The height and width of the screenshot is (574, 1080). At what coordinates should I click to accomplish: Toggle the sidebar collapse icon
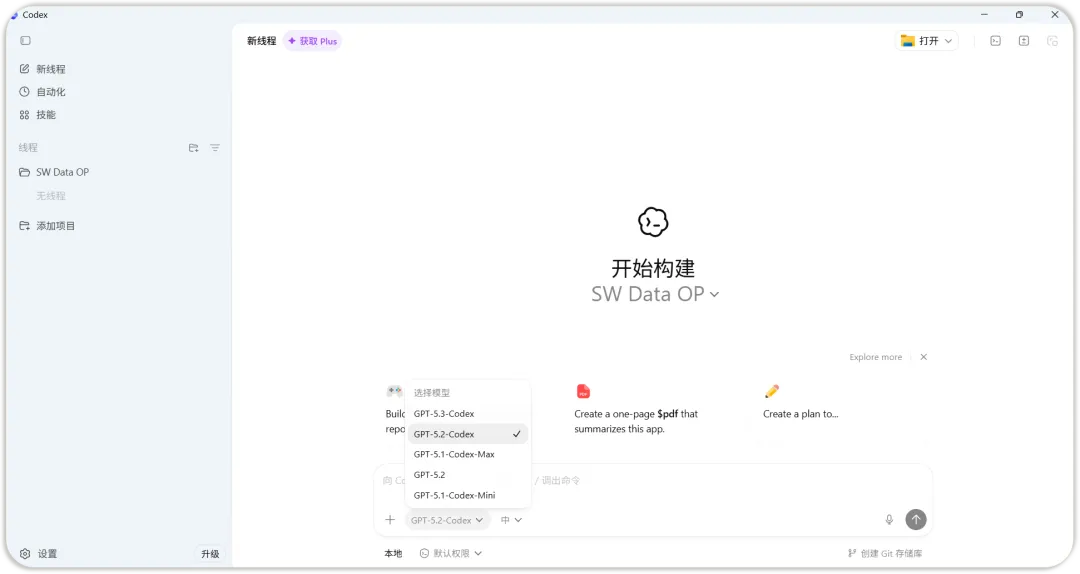pyautogui.click(x=25, y=41)
